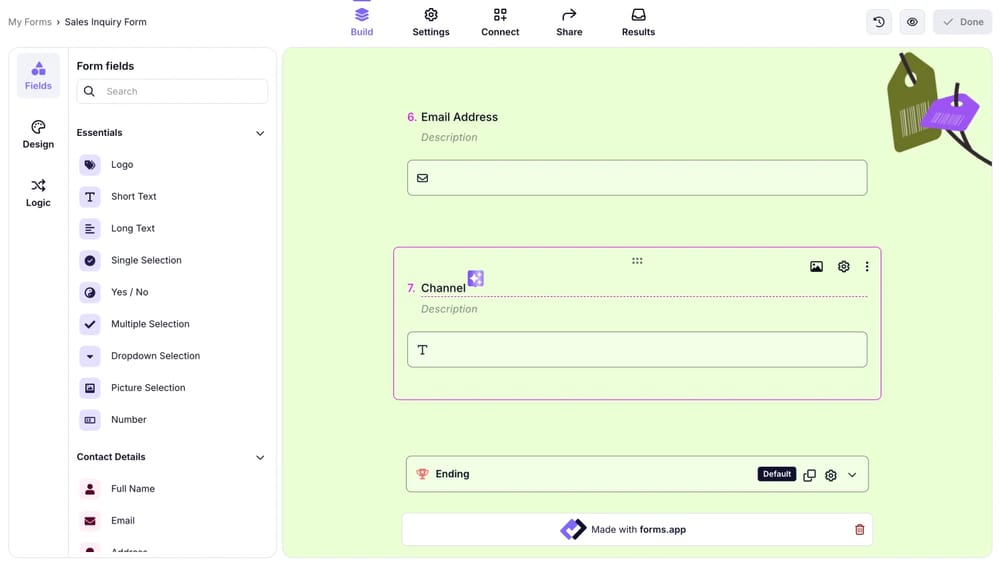
Task: Click the Default badge on Ending
Action: pyautogui.click(x=777, y=474)
